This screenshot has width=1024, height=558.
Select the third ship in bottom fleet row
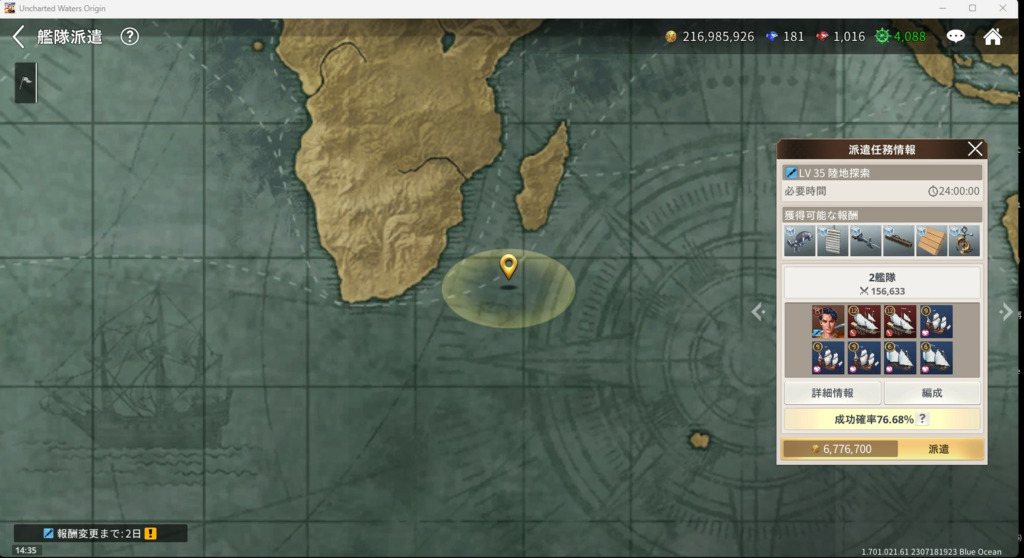click(900, 358)
